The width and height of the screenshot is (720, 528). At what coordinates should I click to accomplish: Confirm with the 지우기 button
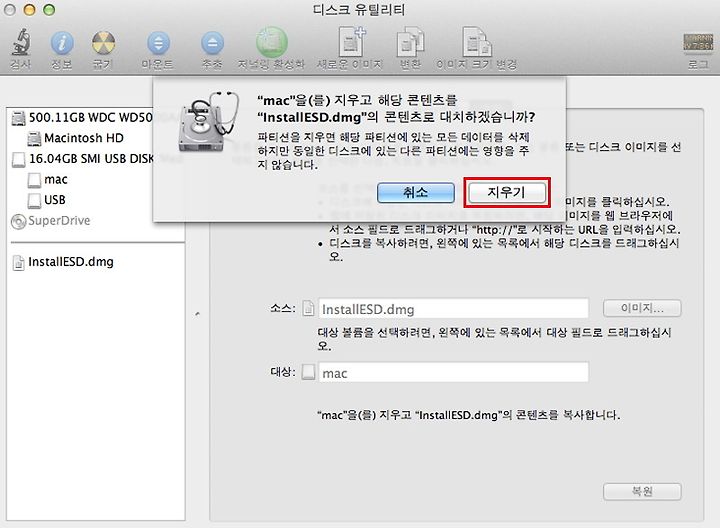(x=506, y=192)
